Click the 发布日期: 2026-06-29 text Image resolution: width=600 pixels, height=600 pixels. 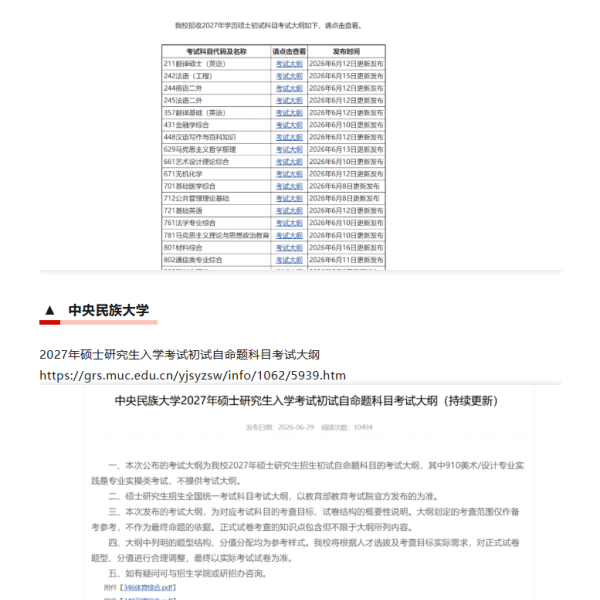pyautogui.click(x=280, y=427)
